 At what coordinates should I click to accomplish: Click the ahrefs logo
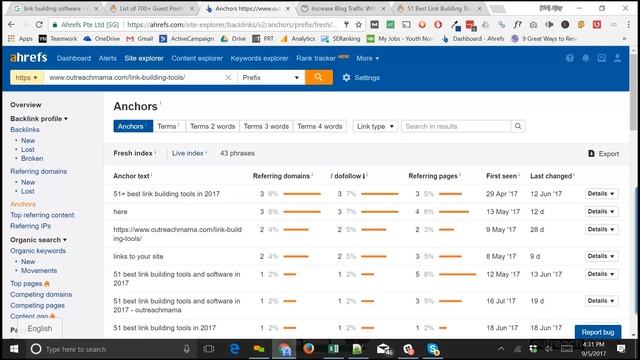point(29,58)
